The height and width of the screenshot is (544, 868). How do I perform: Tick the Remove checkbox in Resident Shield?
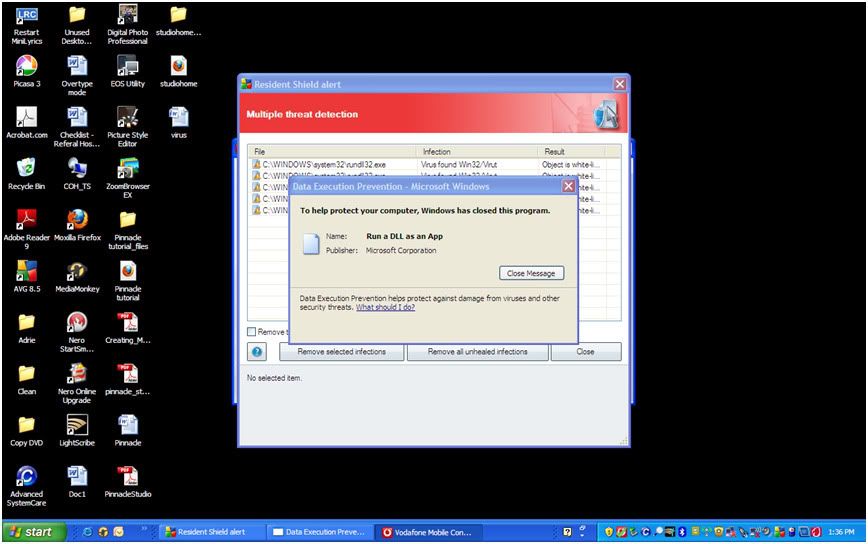tap(251, 331)
